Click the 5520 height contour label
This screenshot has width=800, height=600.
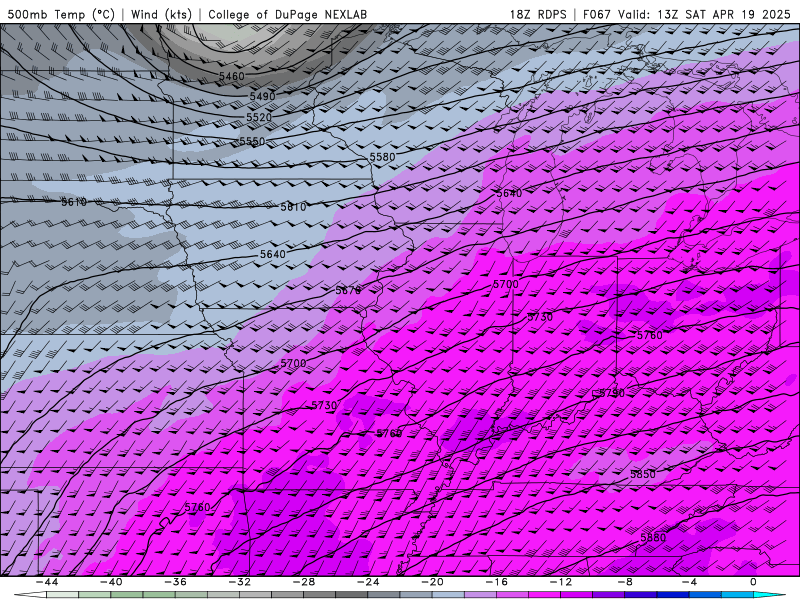(259, 117)
